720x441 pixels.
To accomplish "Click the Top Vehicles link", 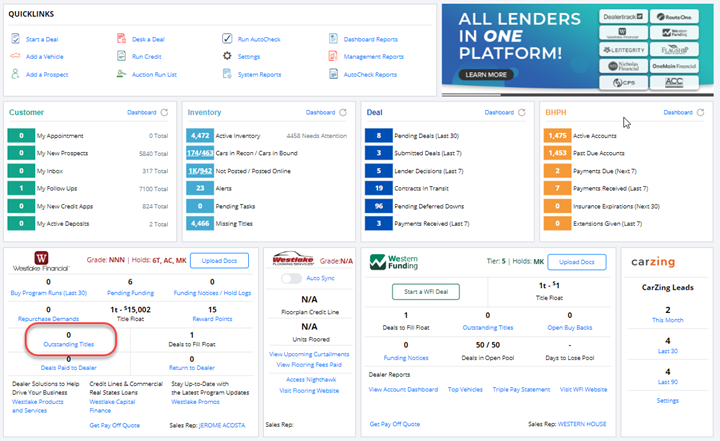I will (x=465, y=390).
